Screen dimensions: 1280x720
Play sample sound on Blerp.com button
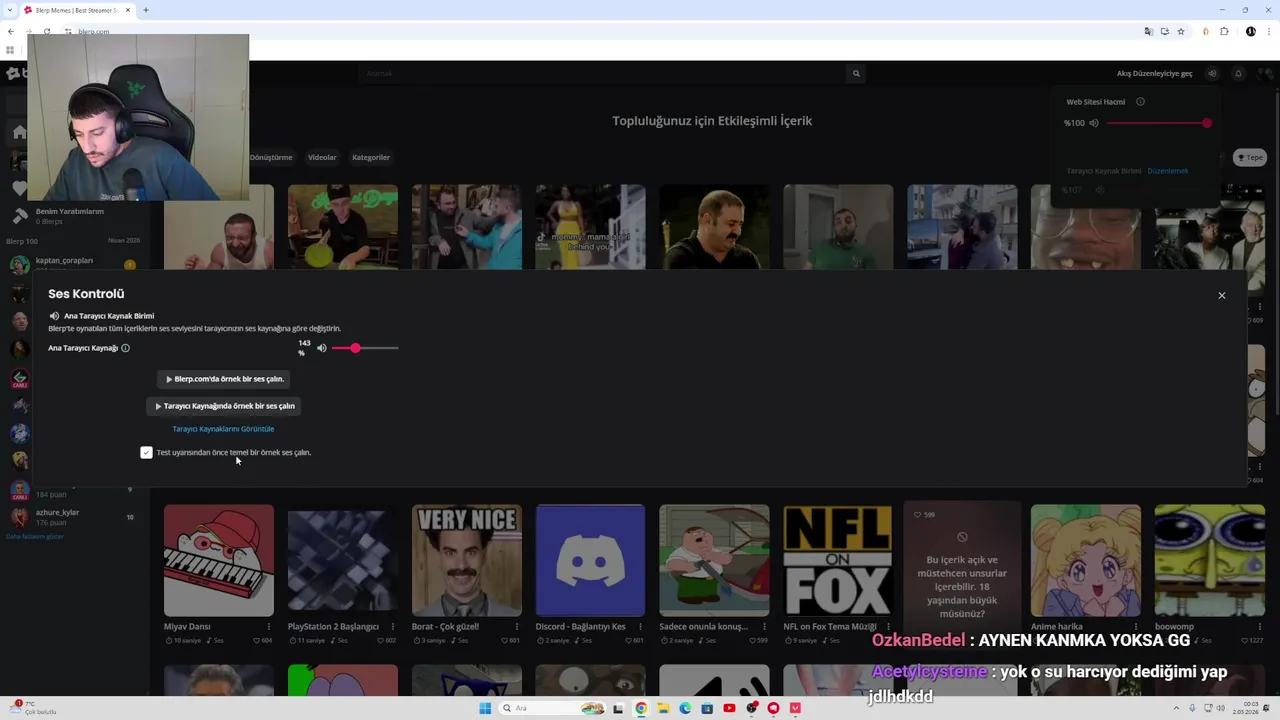coord(225,379)
